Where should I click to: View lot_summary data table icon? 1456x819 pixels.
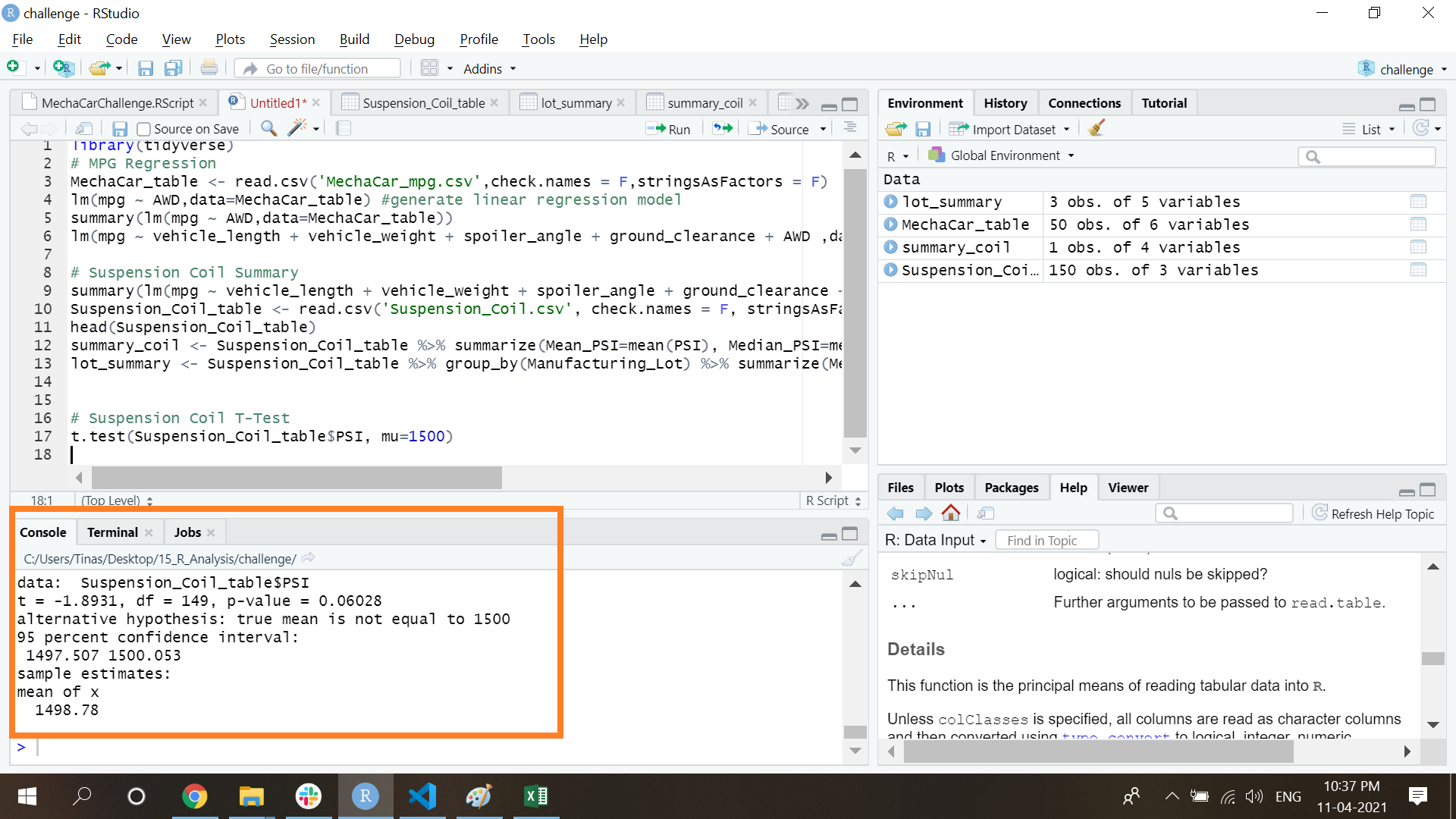tap(1418, 202)
